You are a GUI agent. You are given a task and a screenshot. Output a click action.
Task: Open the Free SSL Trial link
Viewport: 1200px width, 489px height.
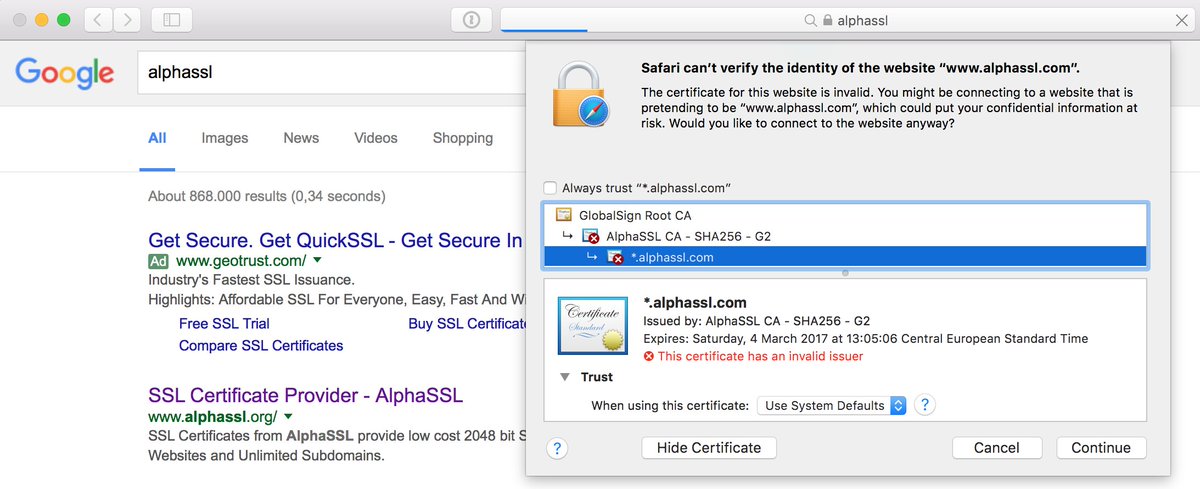pos(224,324)
